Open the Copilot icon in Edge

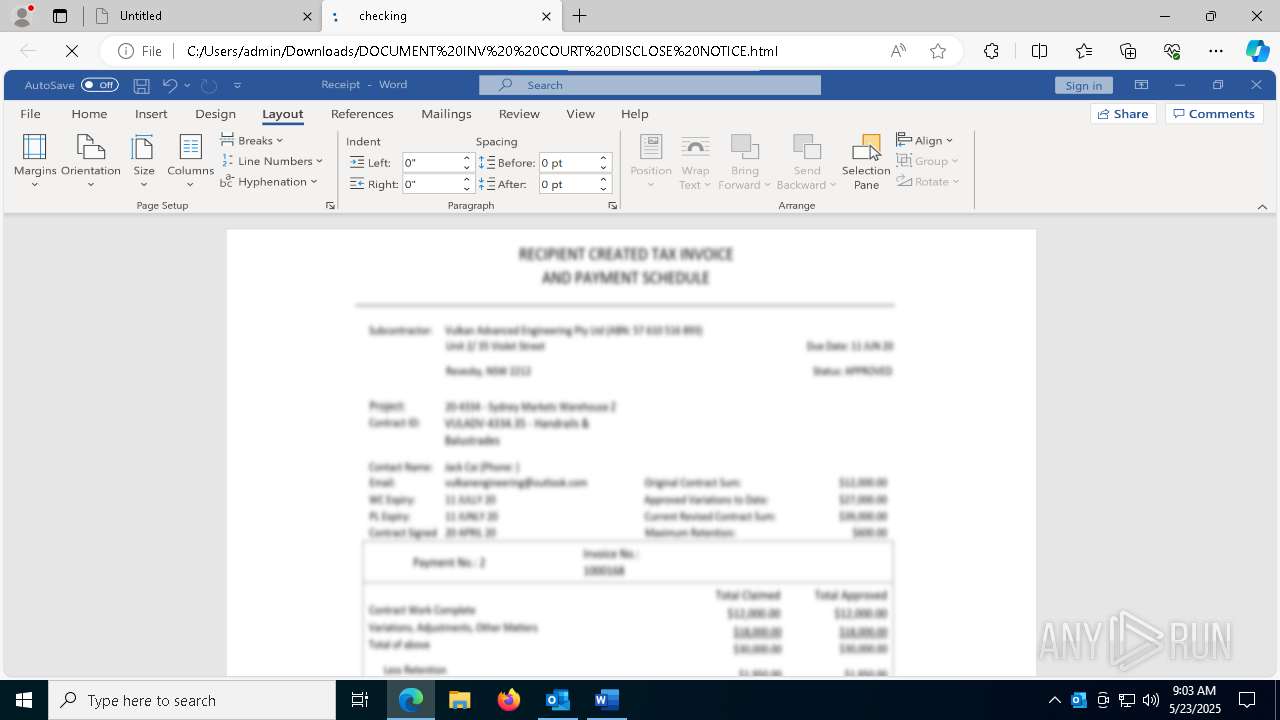(1257, 51)
